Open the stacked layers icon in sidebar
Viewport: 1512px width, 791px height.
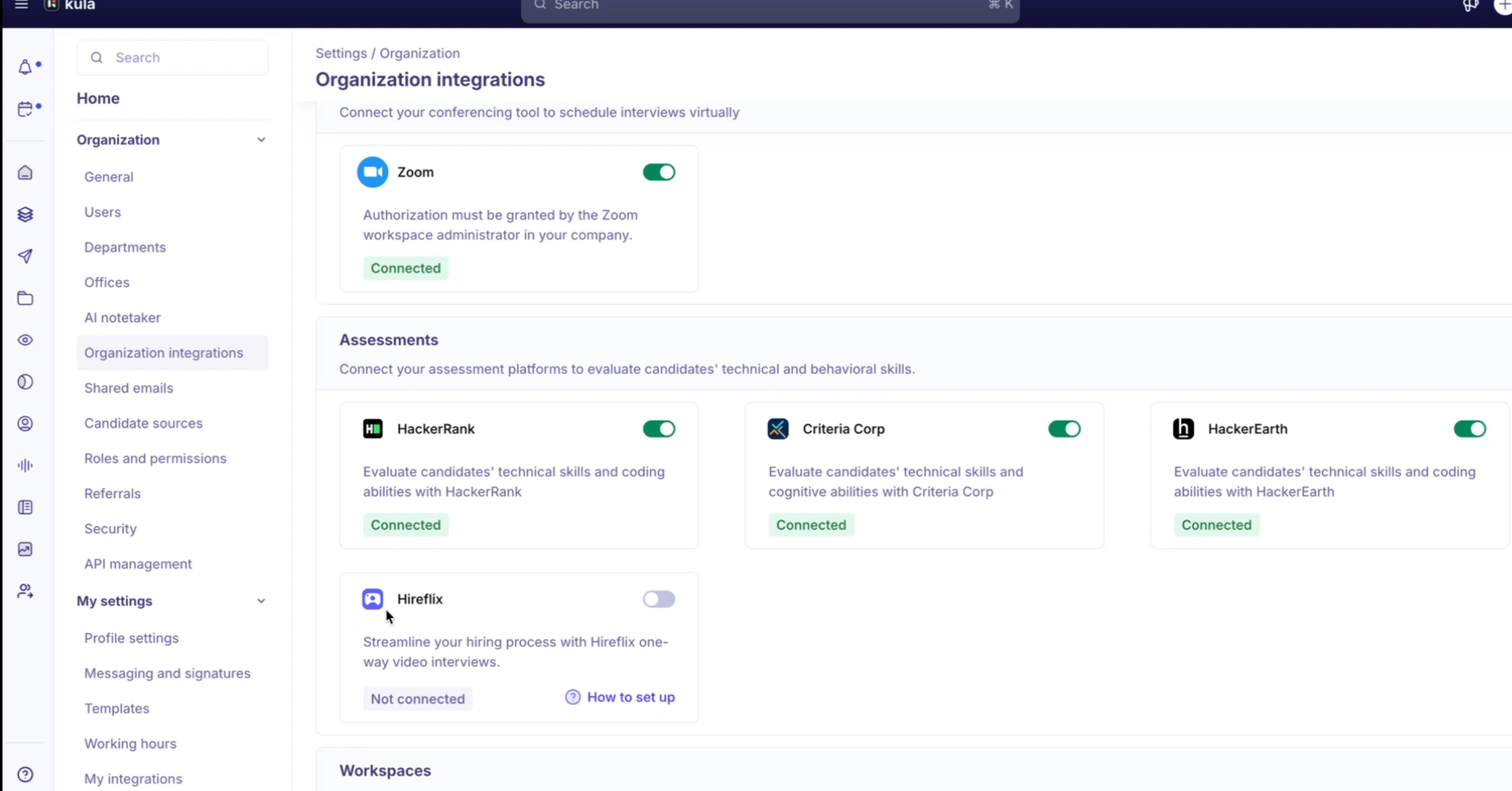[x=25, y=214]
